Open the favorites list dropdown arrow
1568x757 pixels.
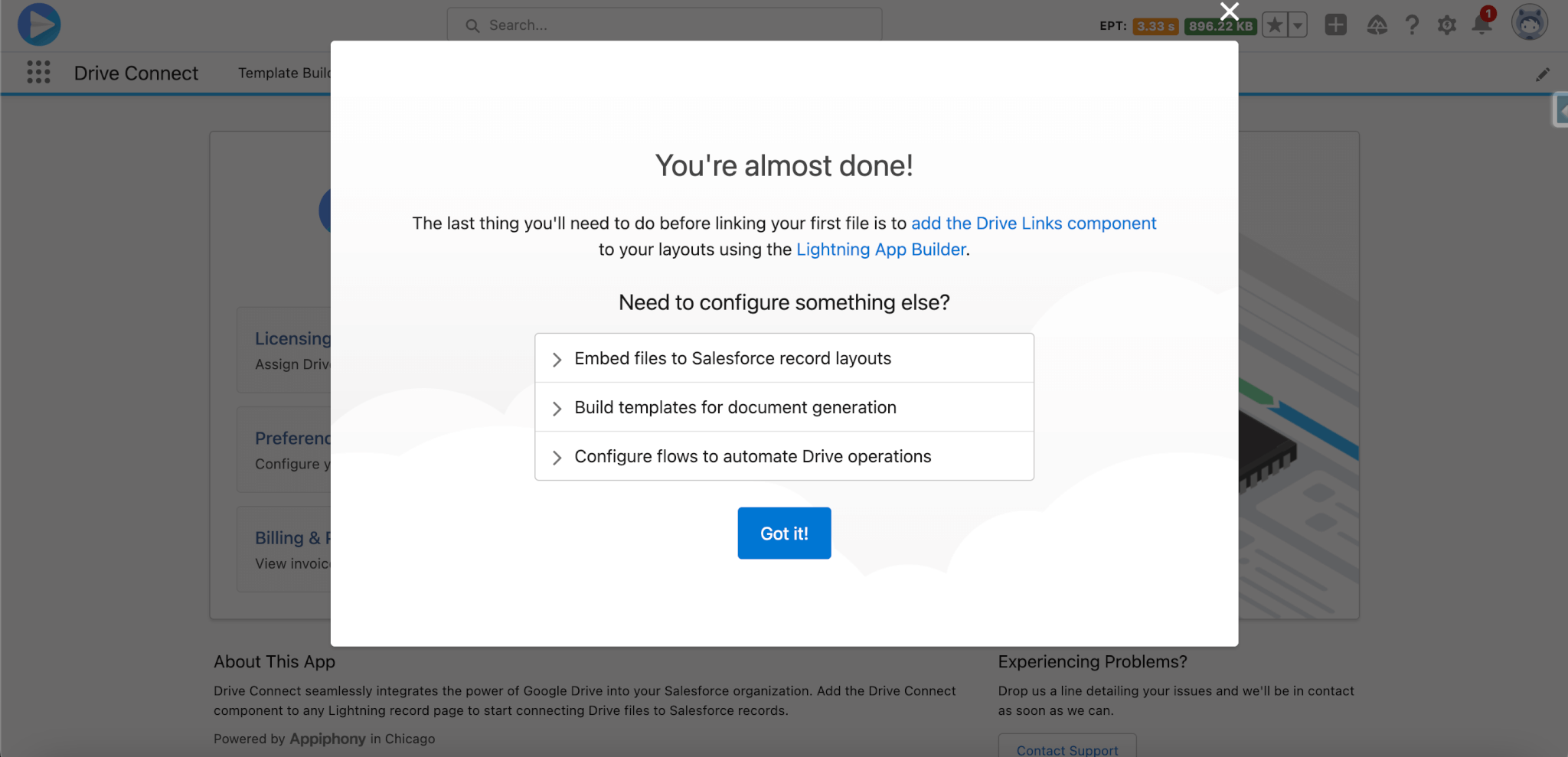click(1298, 25)
